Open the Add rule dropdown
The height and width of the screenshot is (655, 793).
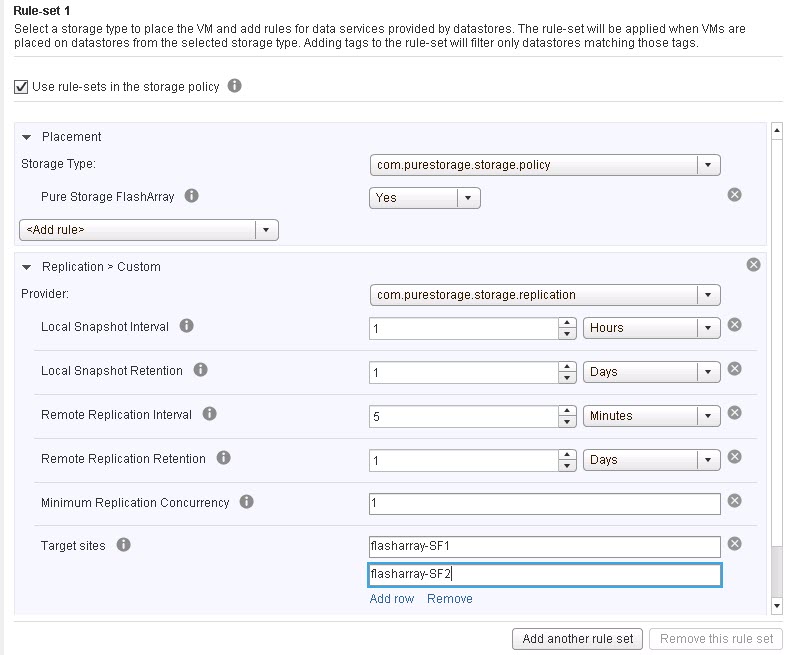tap(149, 230)
